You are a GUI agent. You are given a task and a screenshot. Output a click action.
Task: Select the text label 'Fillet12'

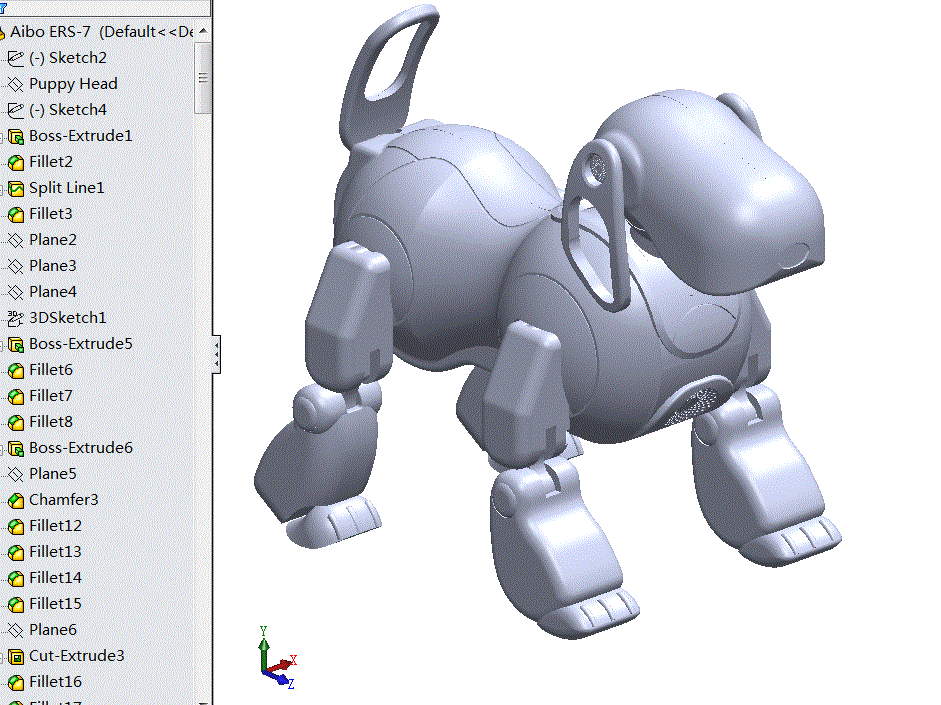(55, 526)
